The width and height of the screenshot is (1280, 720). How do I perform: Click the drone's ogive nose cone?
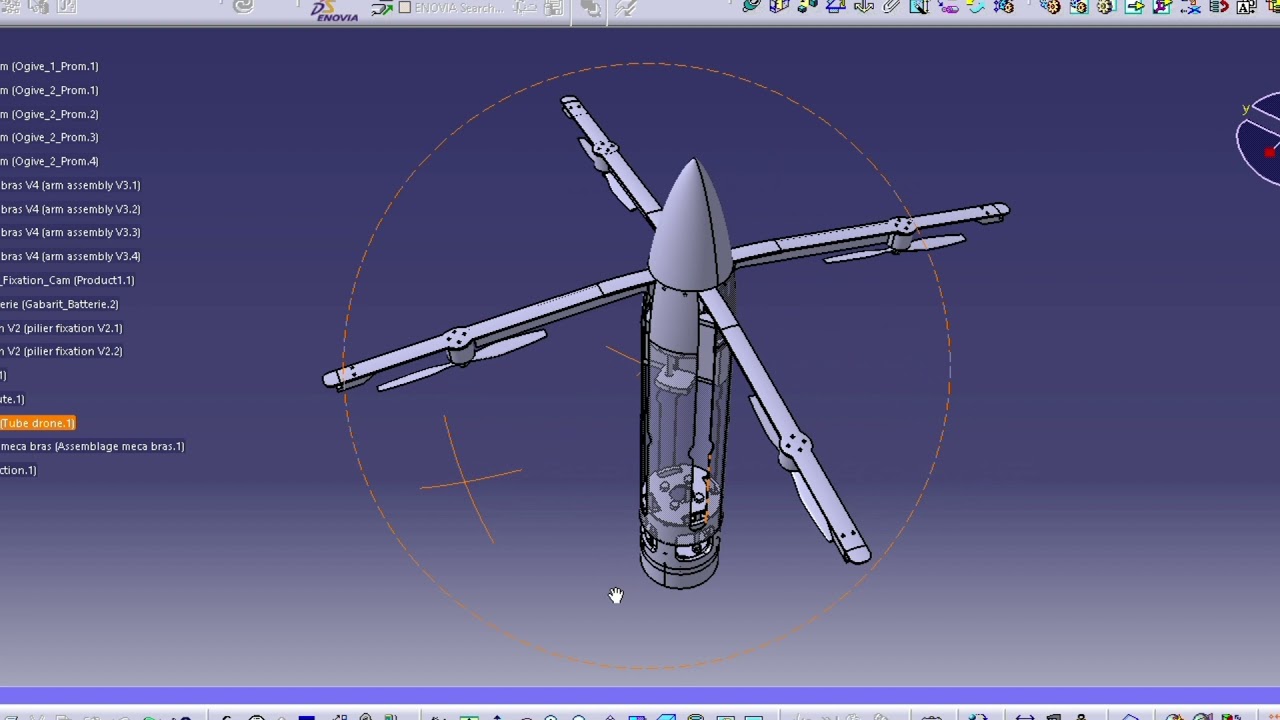(x=690, y=225)
